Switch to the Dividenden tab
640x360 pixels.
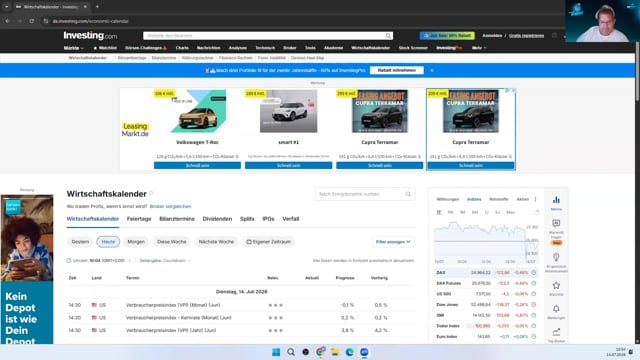pos(217,219)
